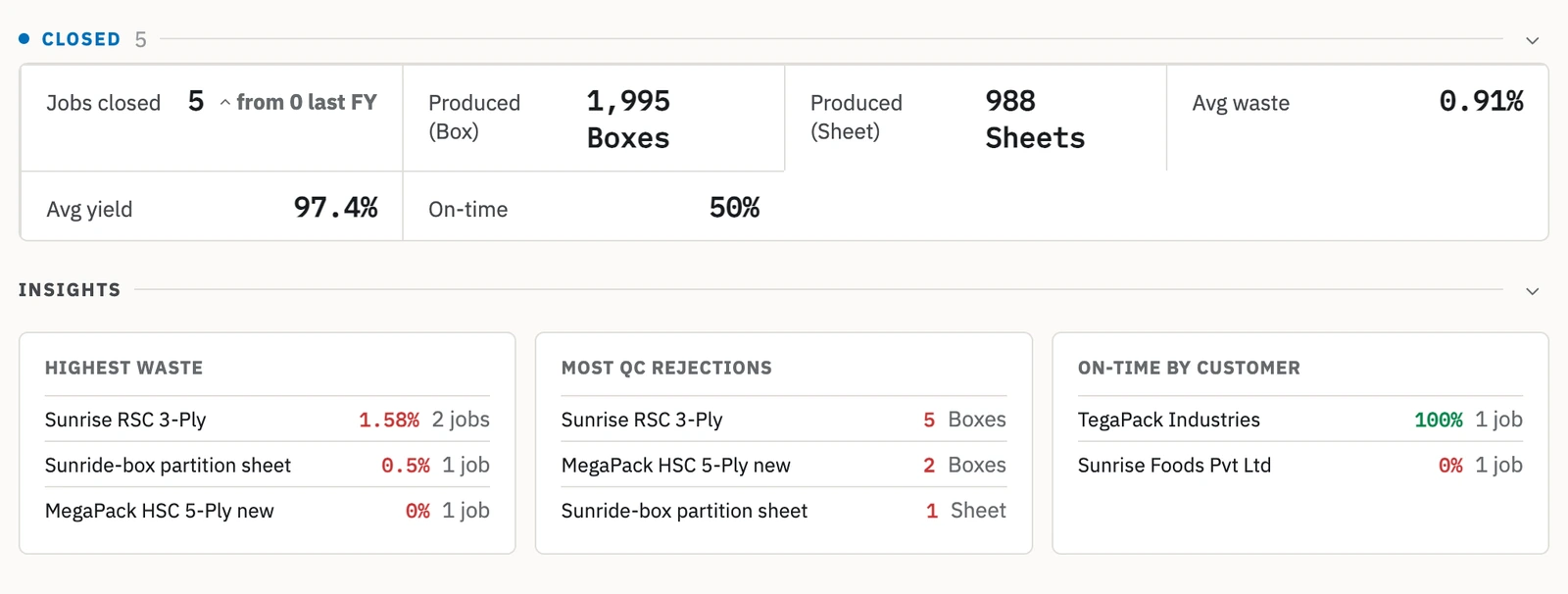Click the 988 Sheets value
The image size is (1568, 594).
pyautogui.click(x=1035, y=120)
